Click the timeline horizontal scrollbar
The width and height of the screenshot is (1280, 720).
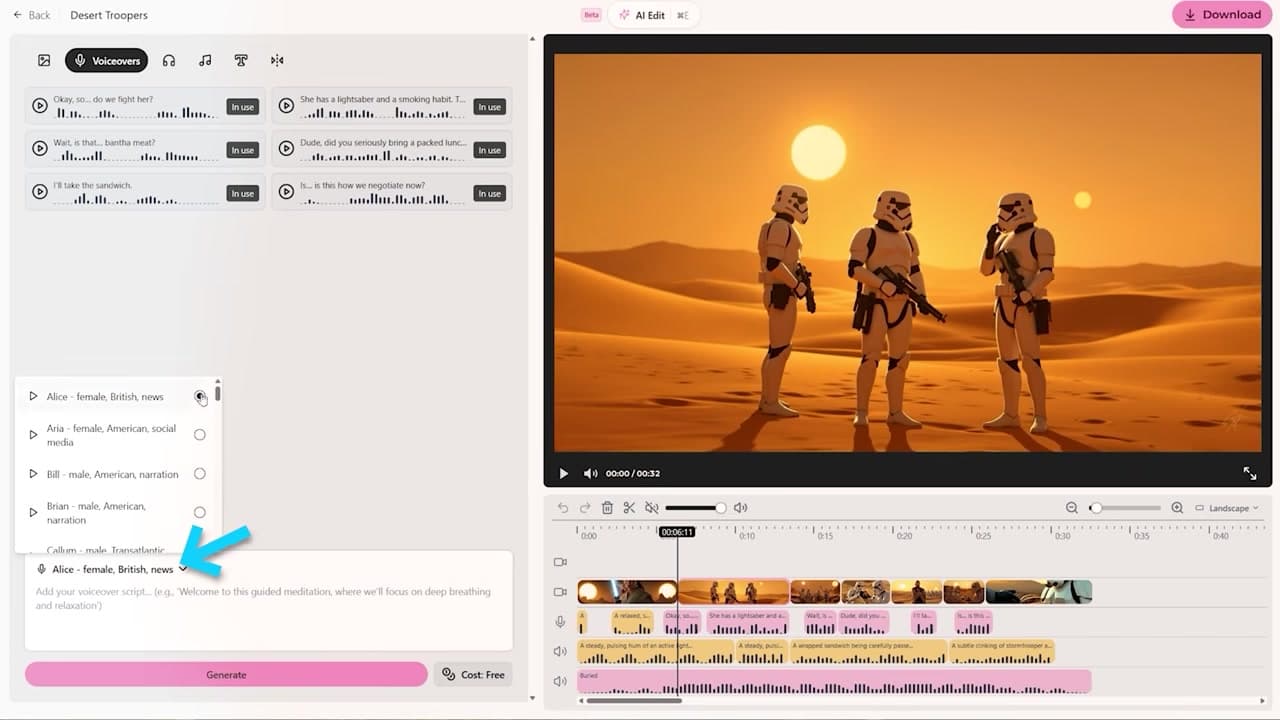pos(634,701)
